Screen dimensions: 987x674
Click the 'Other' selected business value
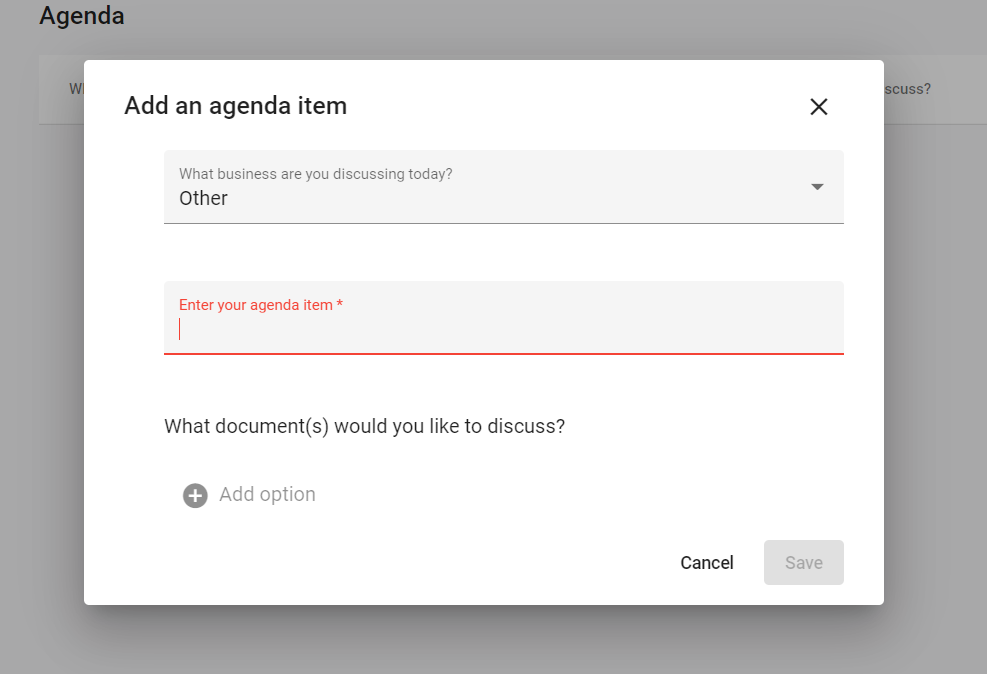[204, 198]
